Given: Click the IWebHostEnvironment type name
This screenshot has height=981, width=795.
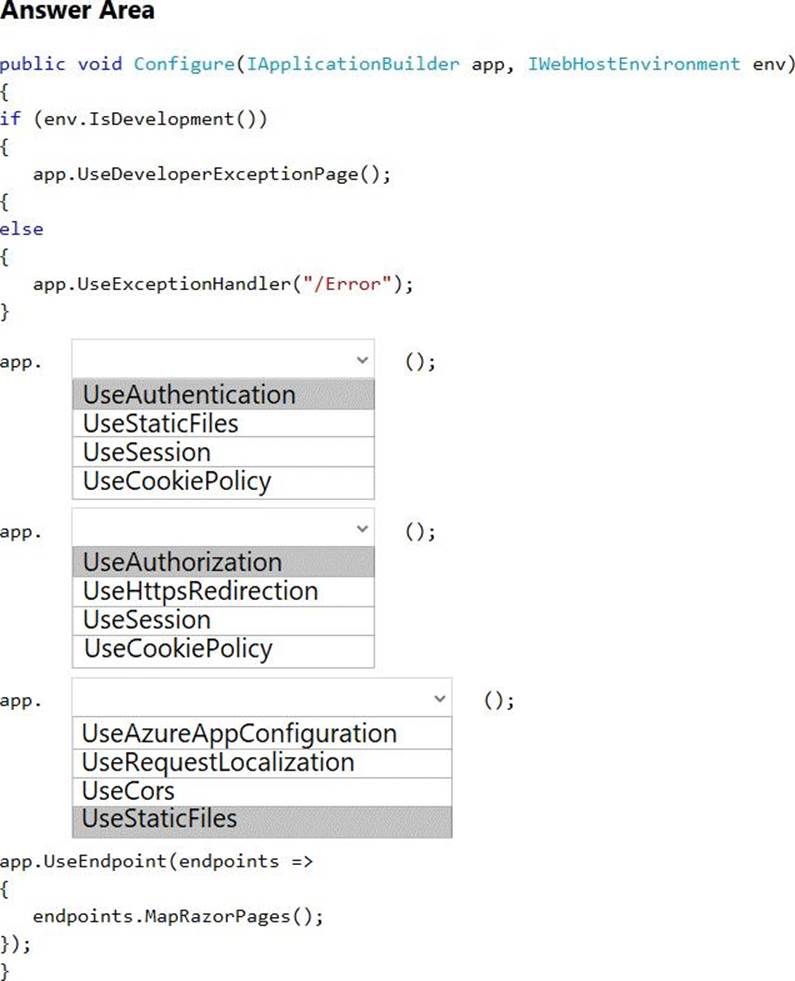Looking at the screenshot, I should 634,64.
